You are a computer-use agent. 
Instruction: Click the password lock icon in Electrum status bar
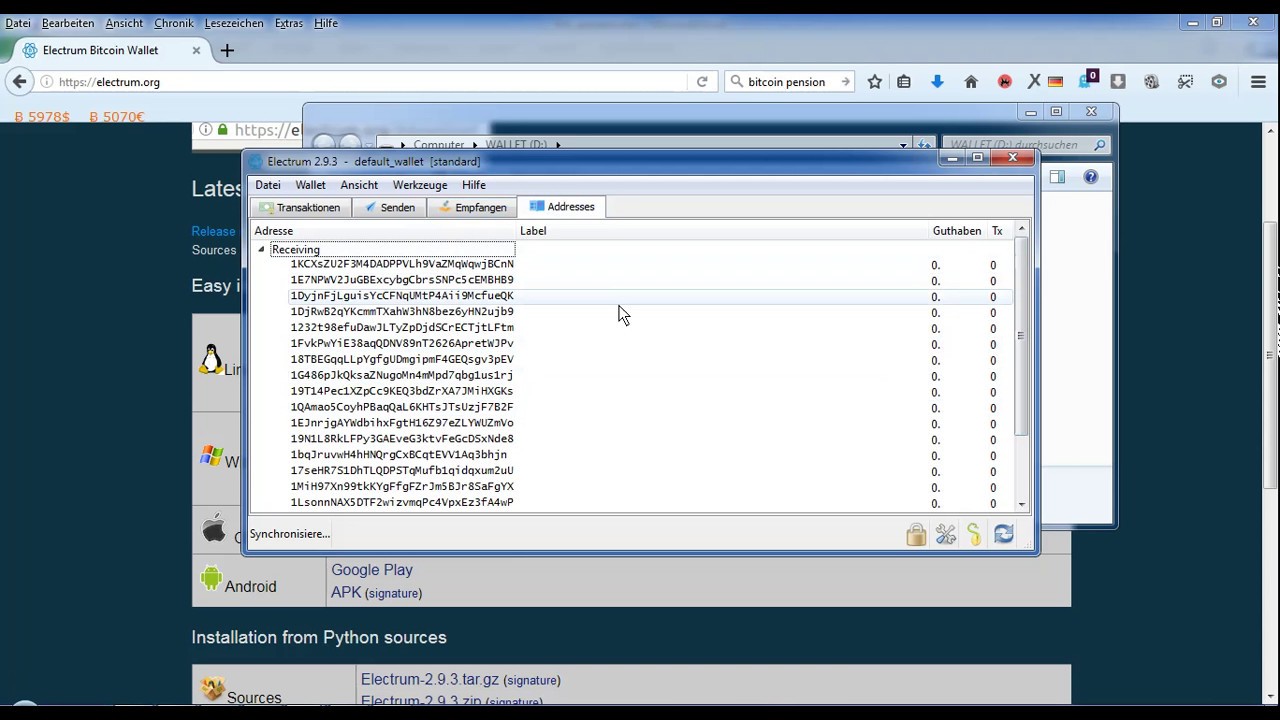[x=916, y=535]
